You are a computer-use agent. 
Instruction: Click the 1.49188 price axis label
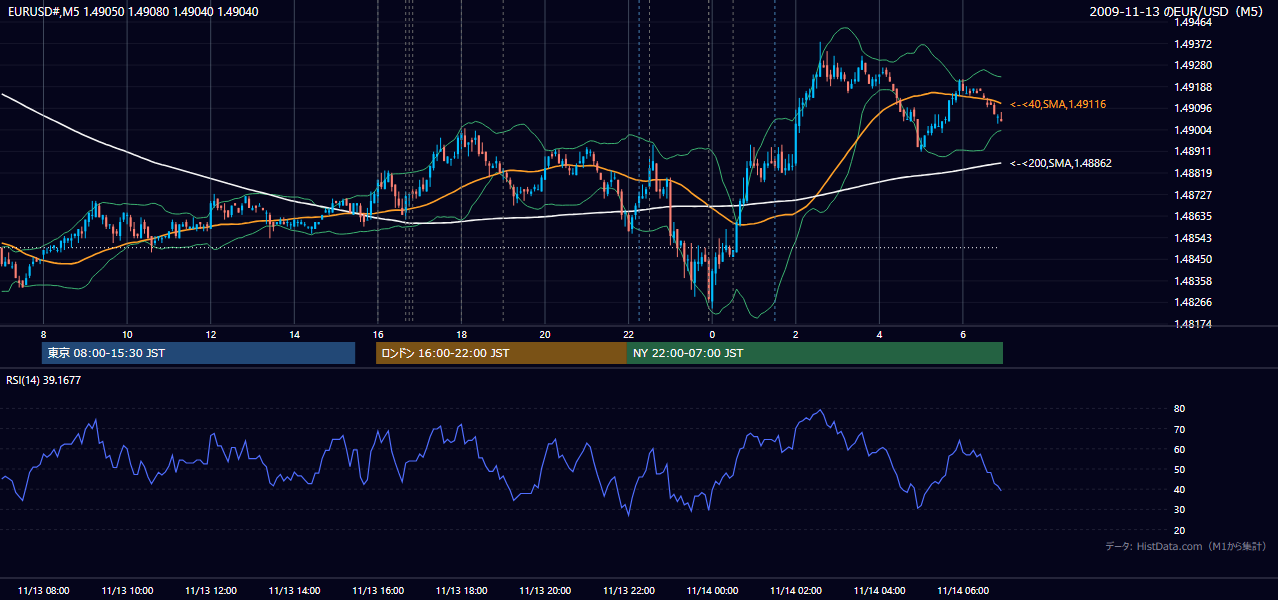[1192, 87]
